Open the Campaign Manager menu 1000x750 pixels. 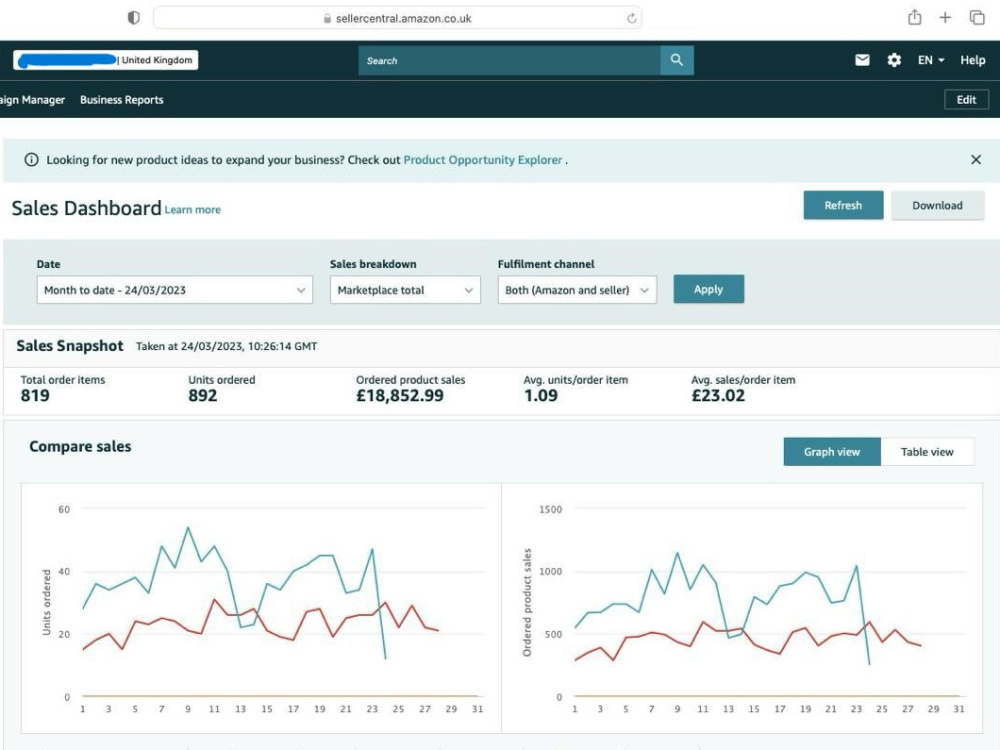[x=33, y=99]
